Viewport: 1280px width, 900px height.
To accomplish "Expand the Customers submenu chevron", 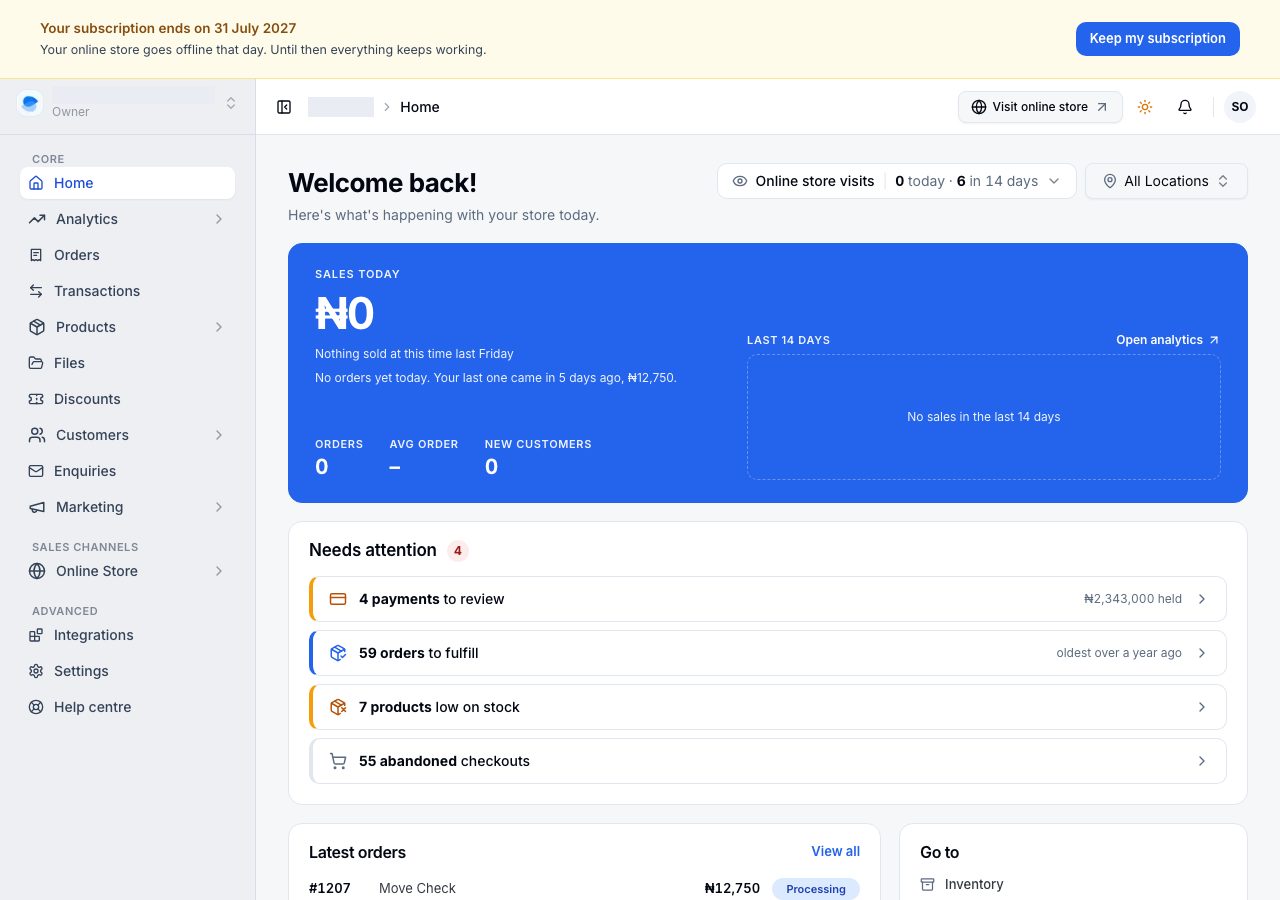I will click(219, 435).
